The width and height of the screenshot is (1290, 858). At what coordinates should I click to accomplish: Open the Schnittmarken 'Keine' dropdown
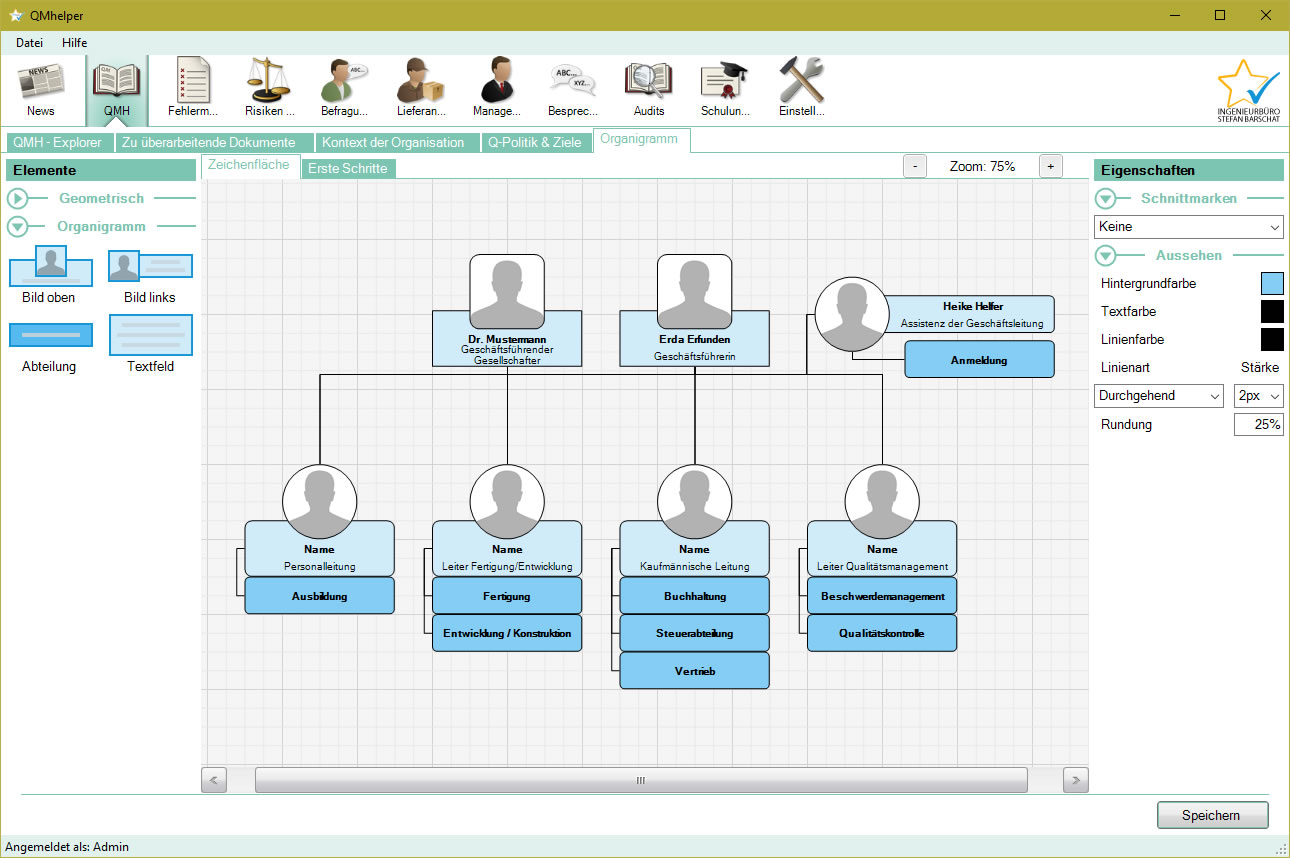1188,227
